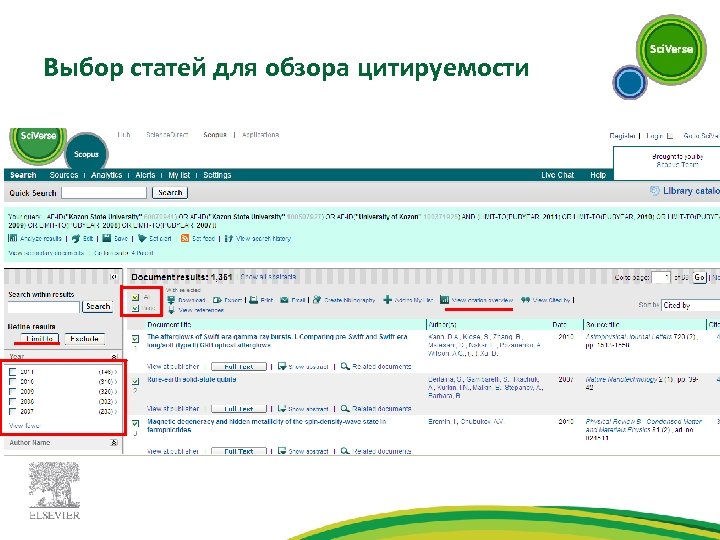Click the Search within results input field
720x540 pixels.
coord(44,307)
